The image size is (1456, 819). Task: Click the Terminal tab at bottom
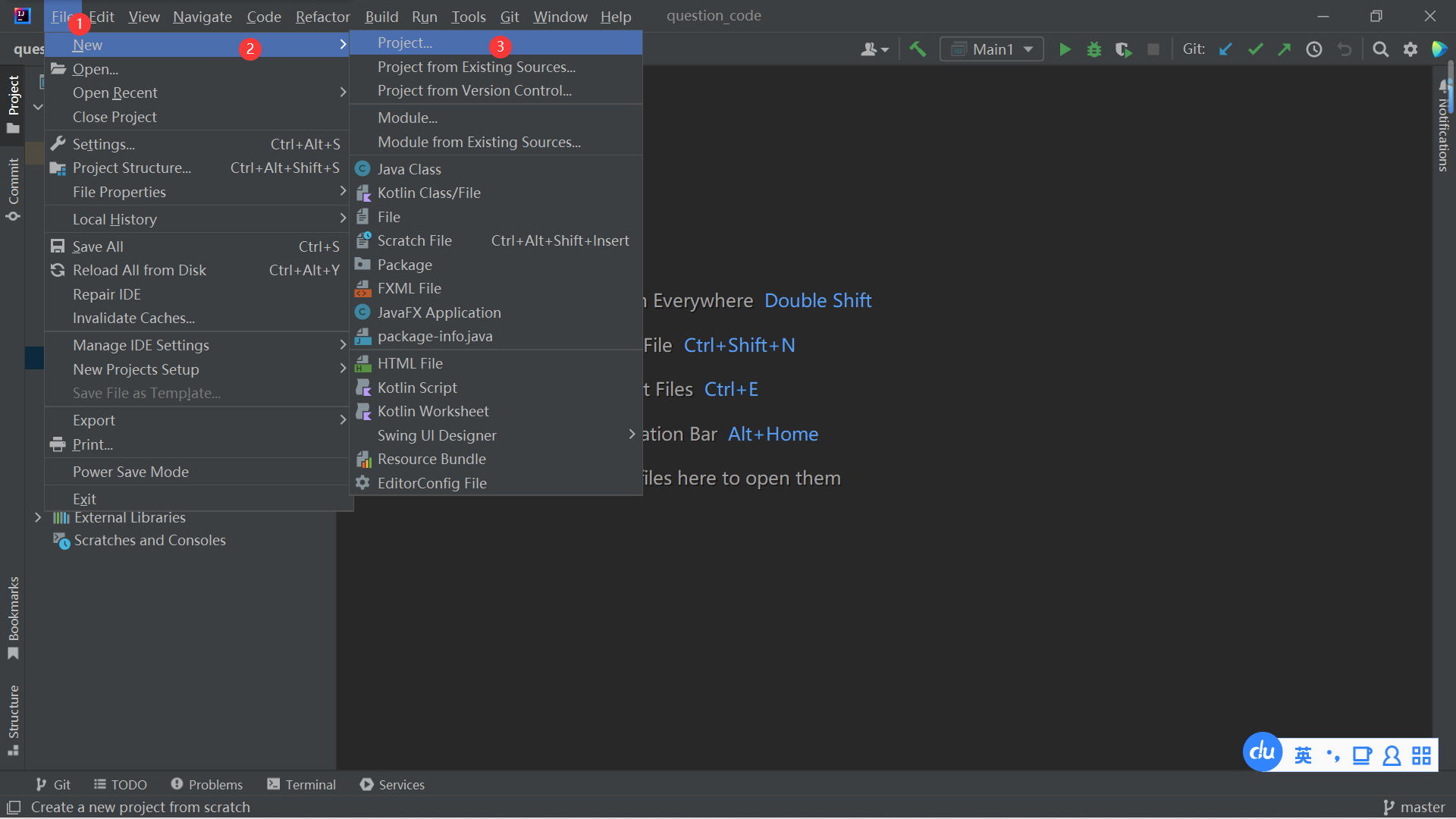[x=301, y=784]
